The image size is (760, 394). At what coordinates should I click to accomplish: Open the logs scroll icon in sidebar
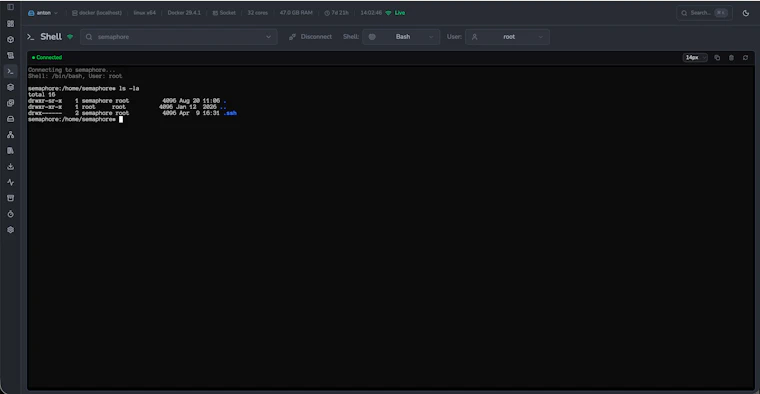[x=10, y=55]
